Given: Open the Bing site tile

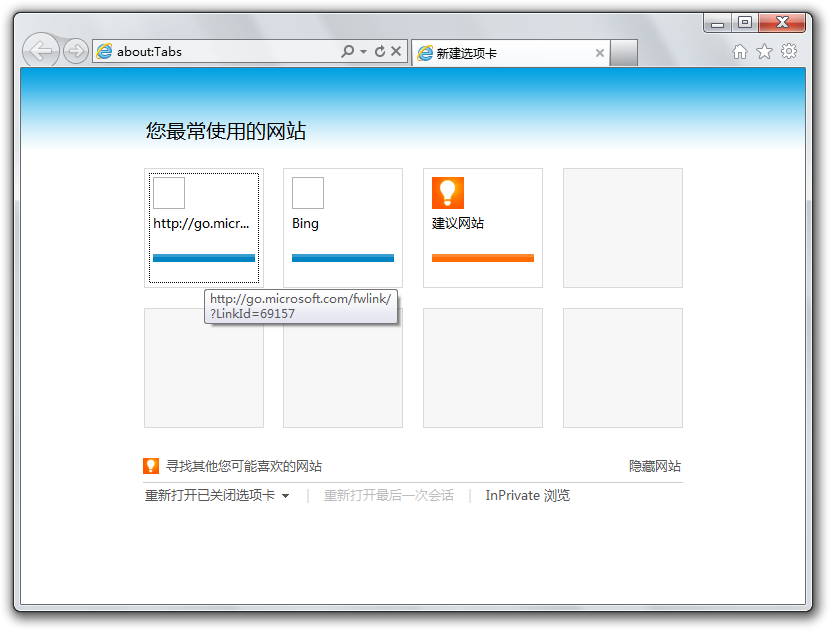Looking at the screenshot, I should (x=343, y=228).
